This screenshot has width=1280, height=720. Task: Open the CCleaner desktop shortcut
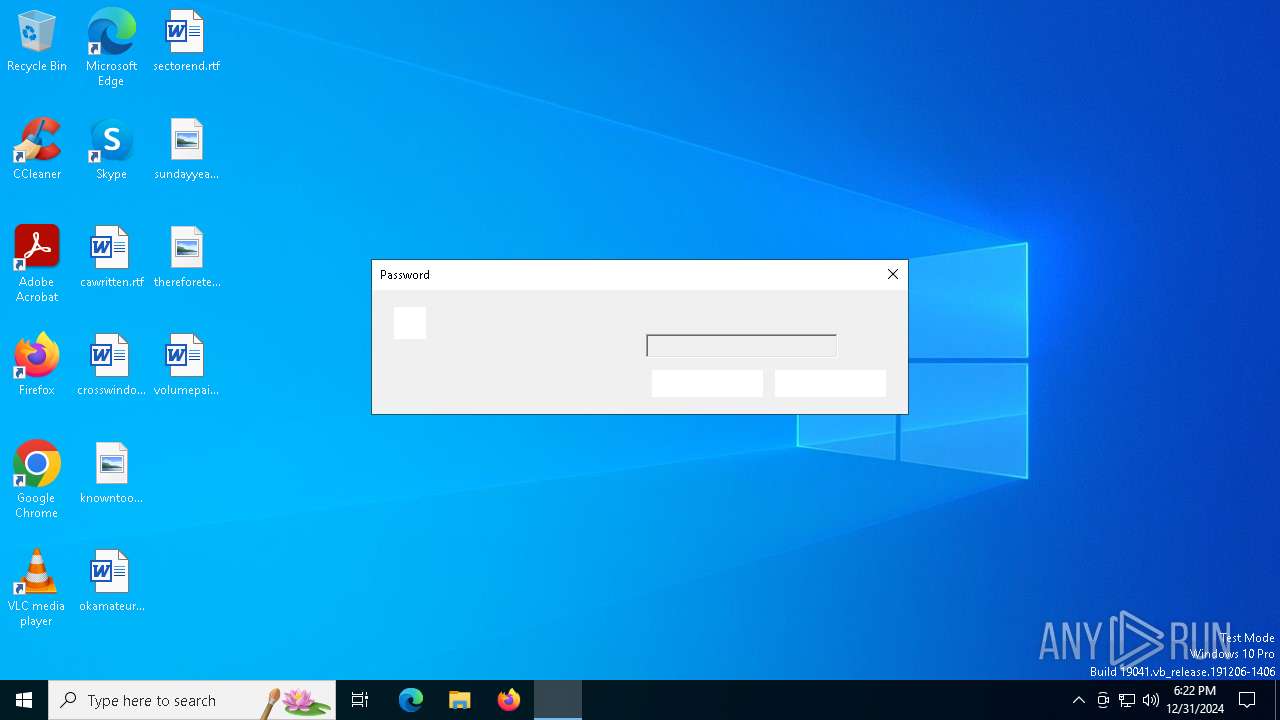37,149
